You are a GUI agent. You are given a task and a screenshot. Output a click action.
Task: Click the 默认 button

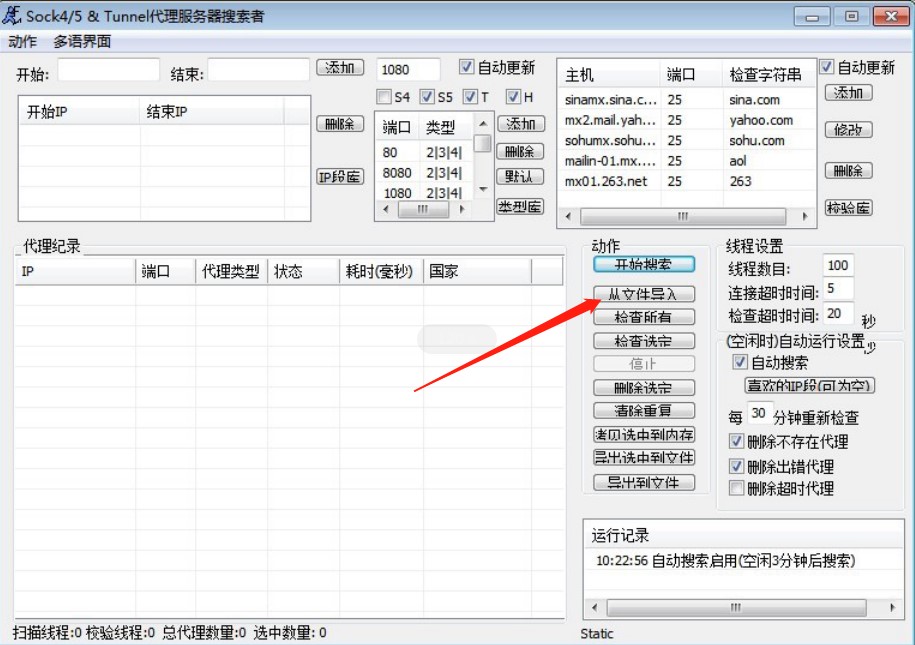520,176
